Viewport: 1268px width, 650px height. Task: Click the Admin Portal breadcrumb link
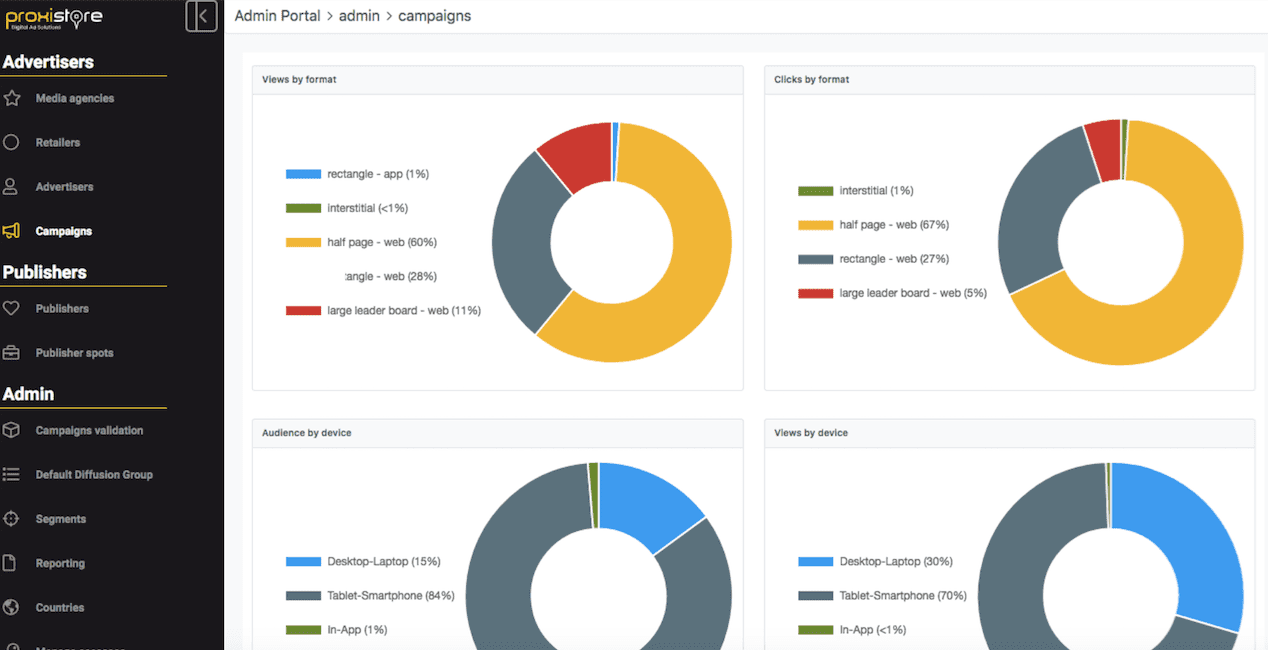[277, 16]
